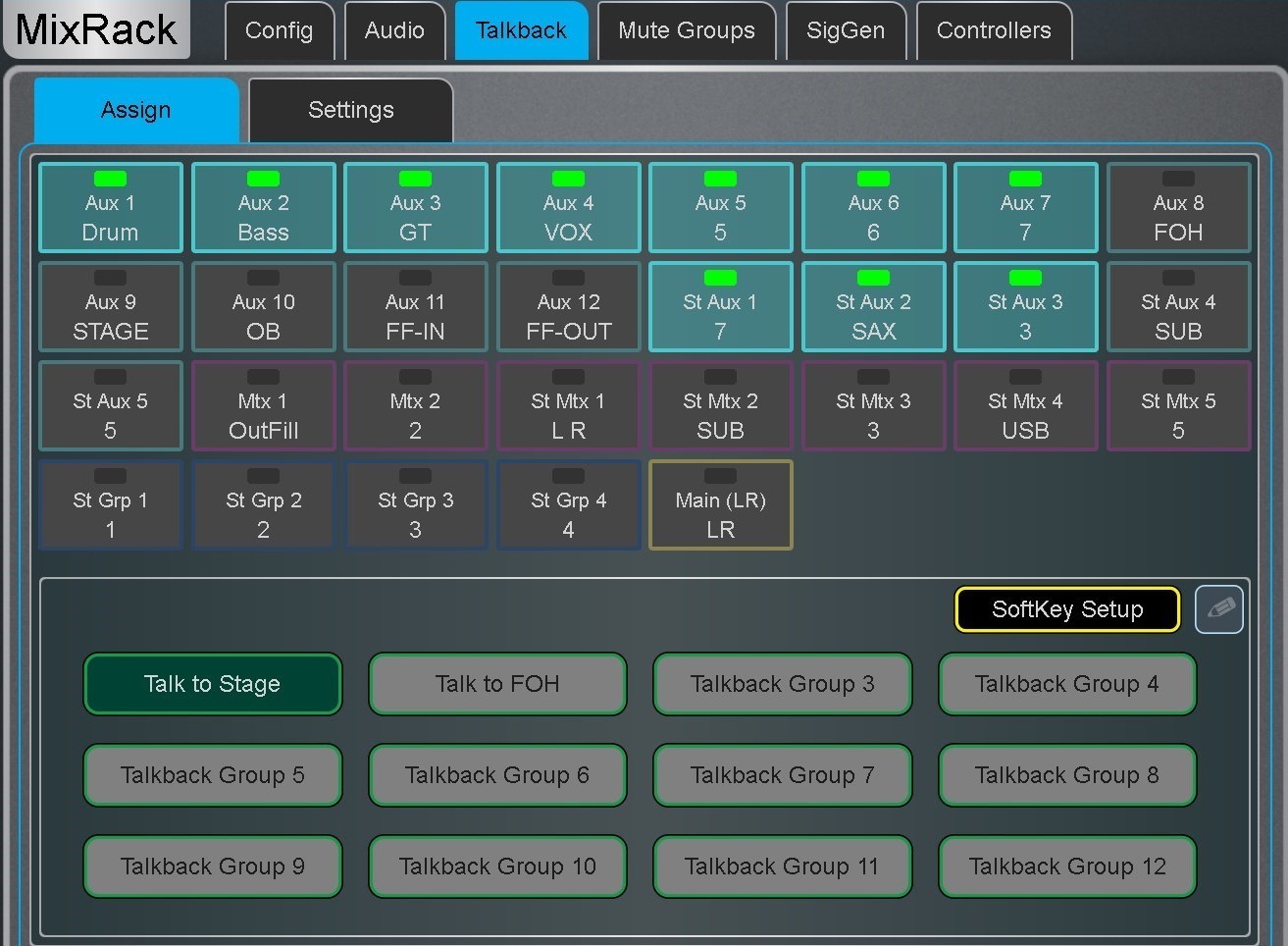Choose Talkback Group 7
The height and width of the screenshot is (946, 1288).
[x=782, y=775]
